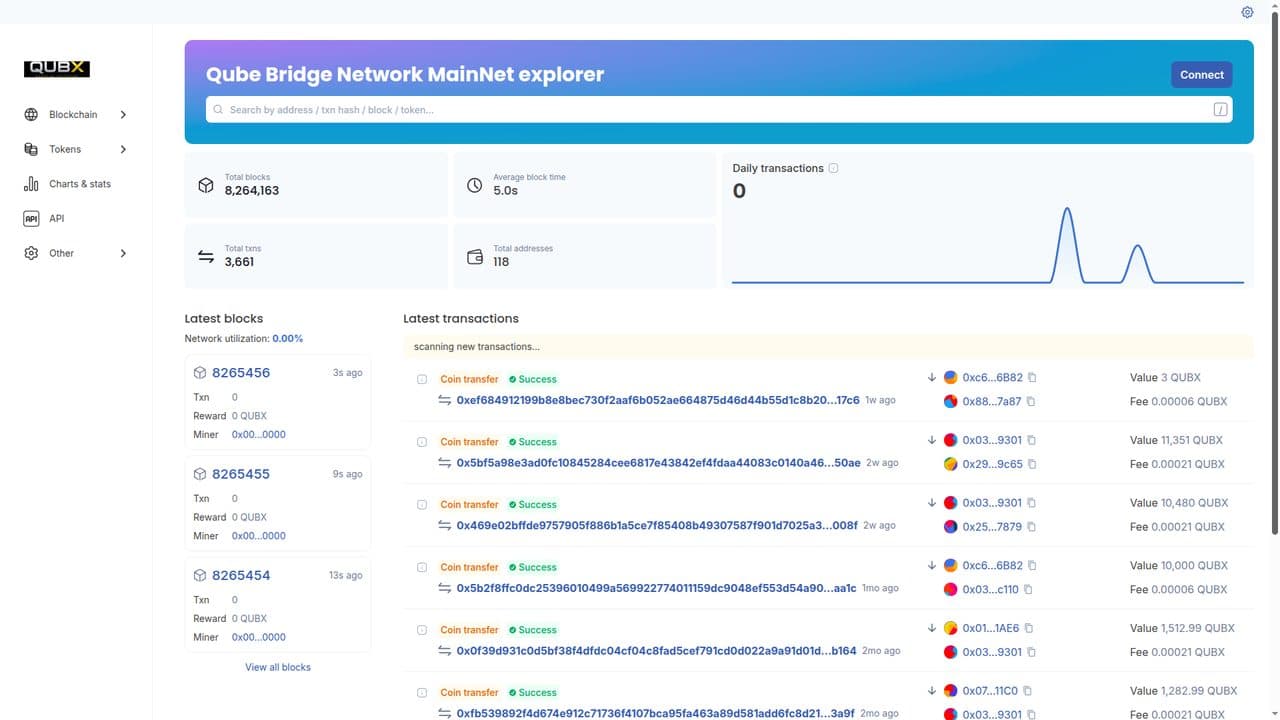Viewport: 1280px width, 720px height.
Task: Click avatar icon of address 0x88...7a87
Action: click(x=951, y=402)
